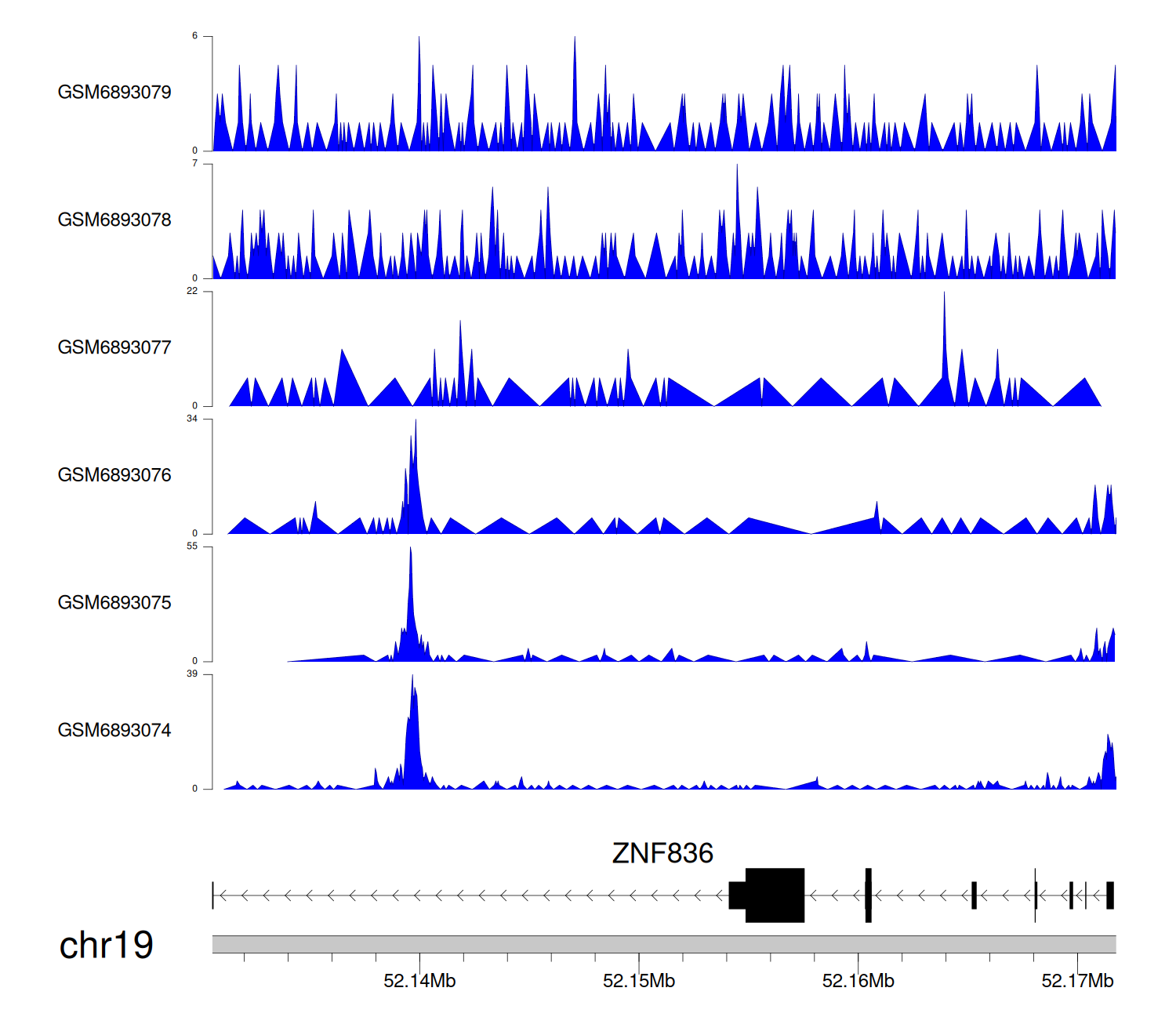Click the GSM6893075 track label
The width and height of the screenshot is (1176, 1035).
click(x=114, y=603)
